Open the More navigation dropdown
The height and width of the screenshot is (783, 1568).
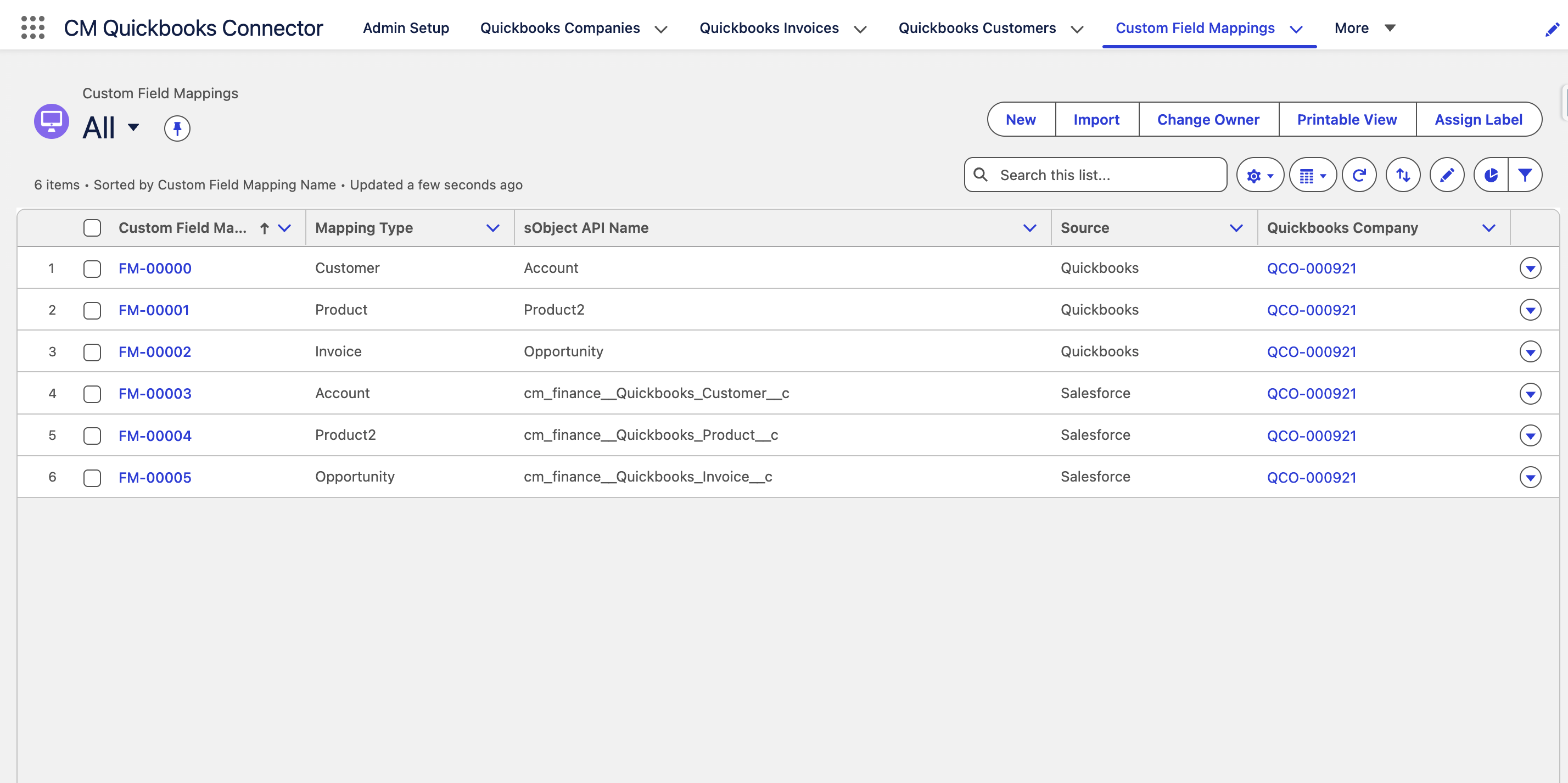pyautogui.click(x=1364, y=28)
